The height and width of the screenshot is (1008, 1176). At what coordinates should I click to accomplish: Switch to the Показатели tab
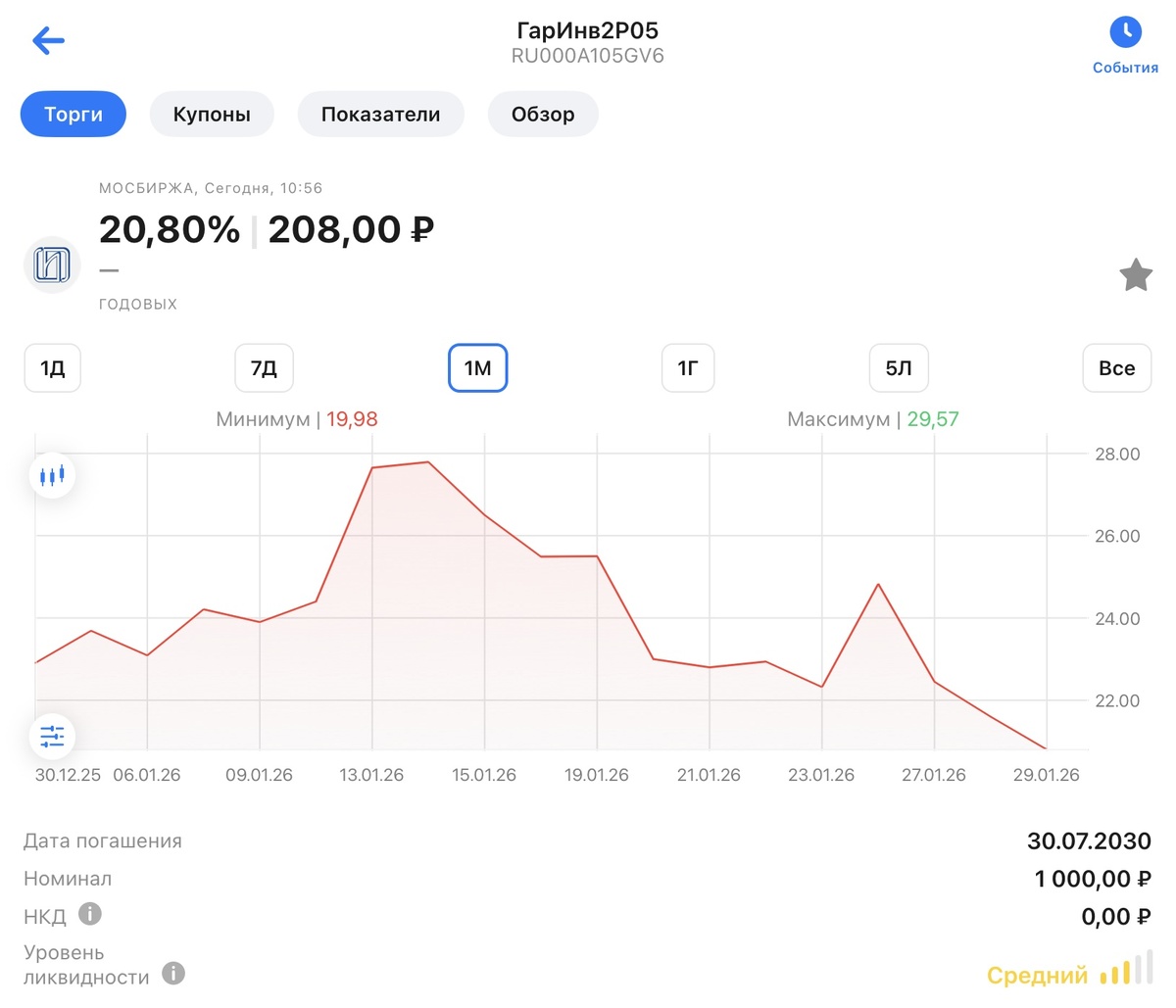380,115
